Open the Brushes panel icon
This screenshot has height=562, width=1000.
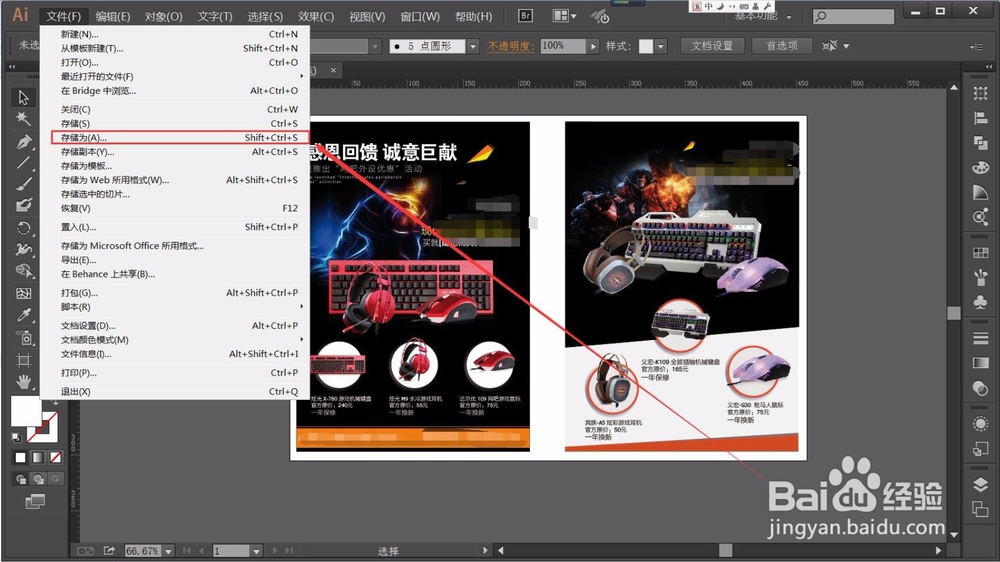tap(980, 277)
